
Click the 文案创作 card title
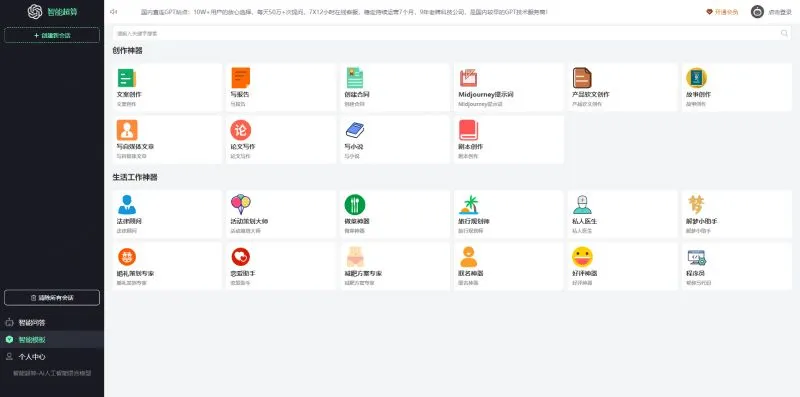[x=129, y=94]
